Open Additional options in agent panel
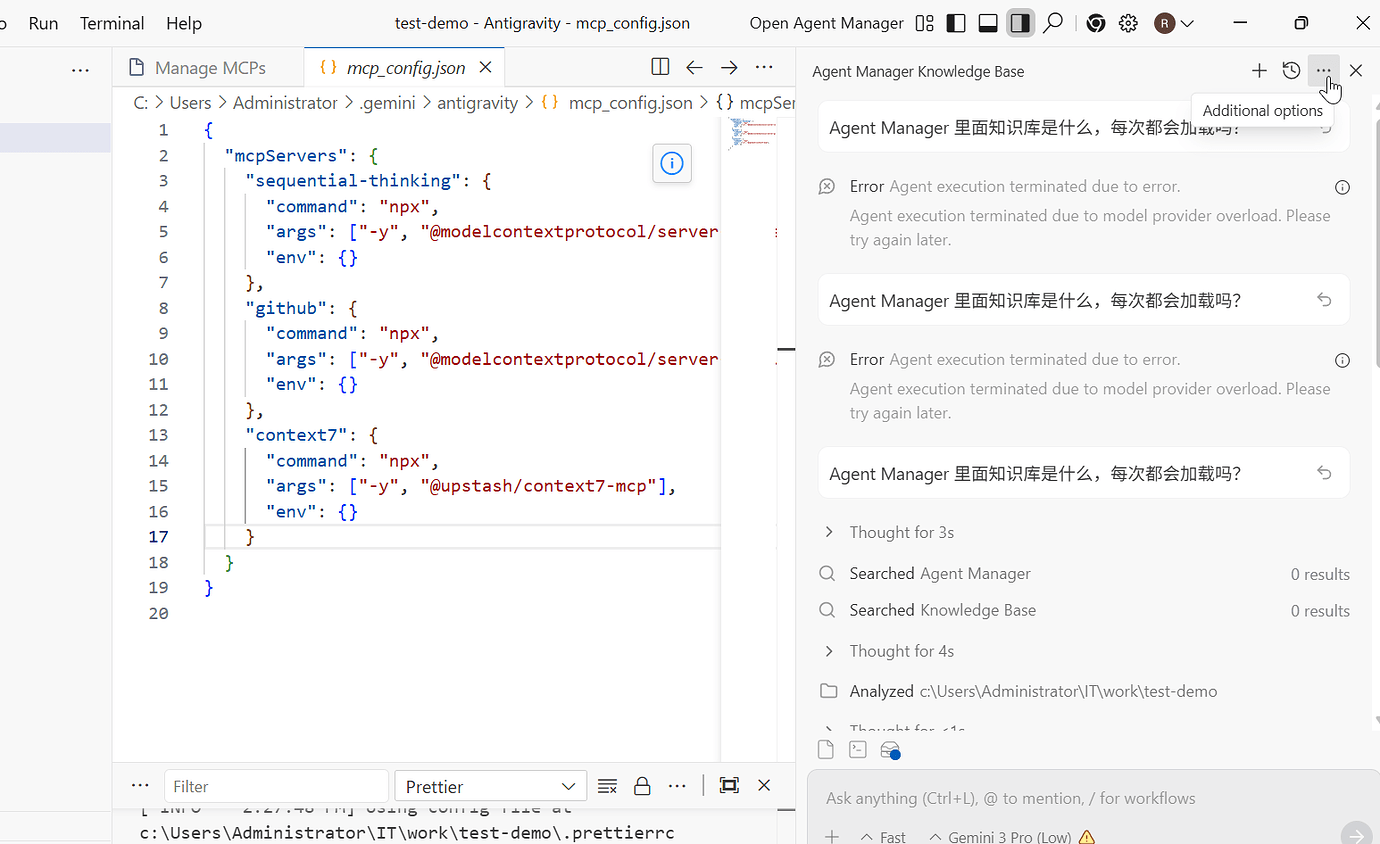 tap(1323, 71)
